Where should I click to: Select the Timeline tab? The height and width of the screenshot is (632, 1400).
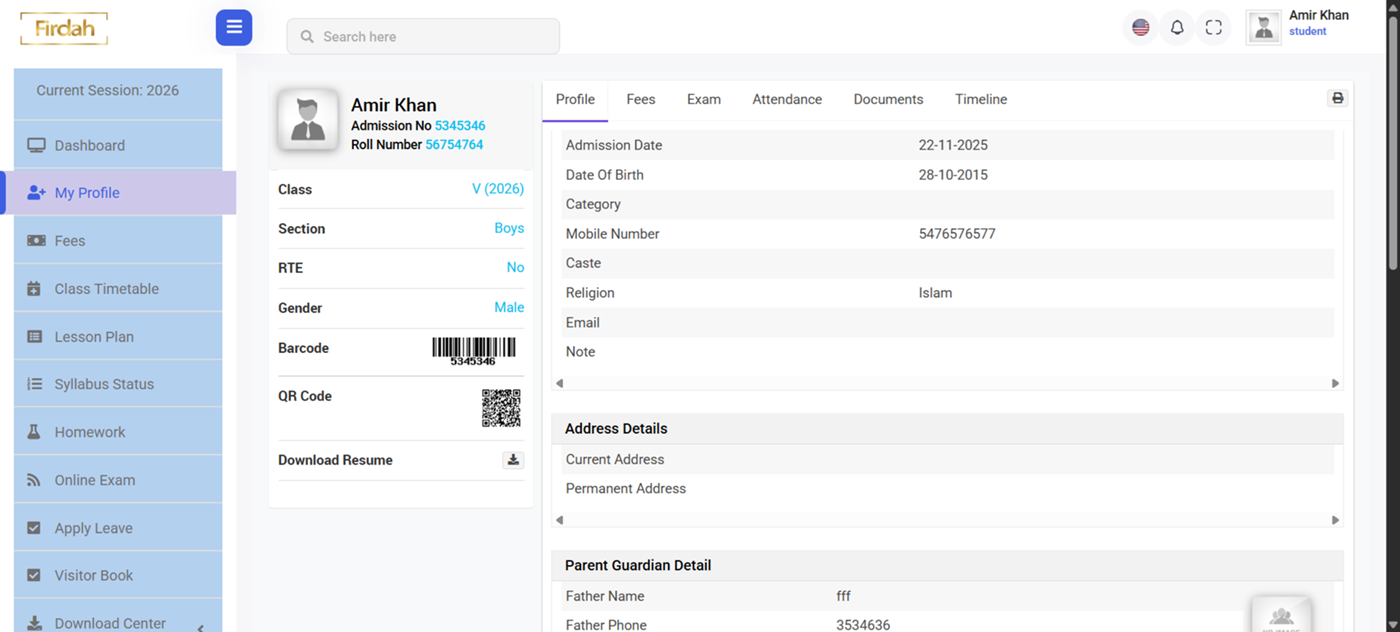tap(980, 99)
